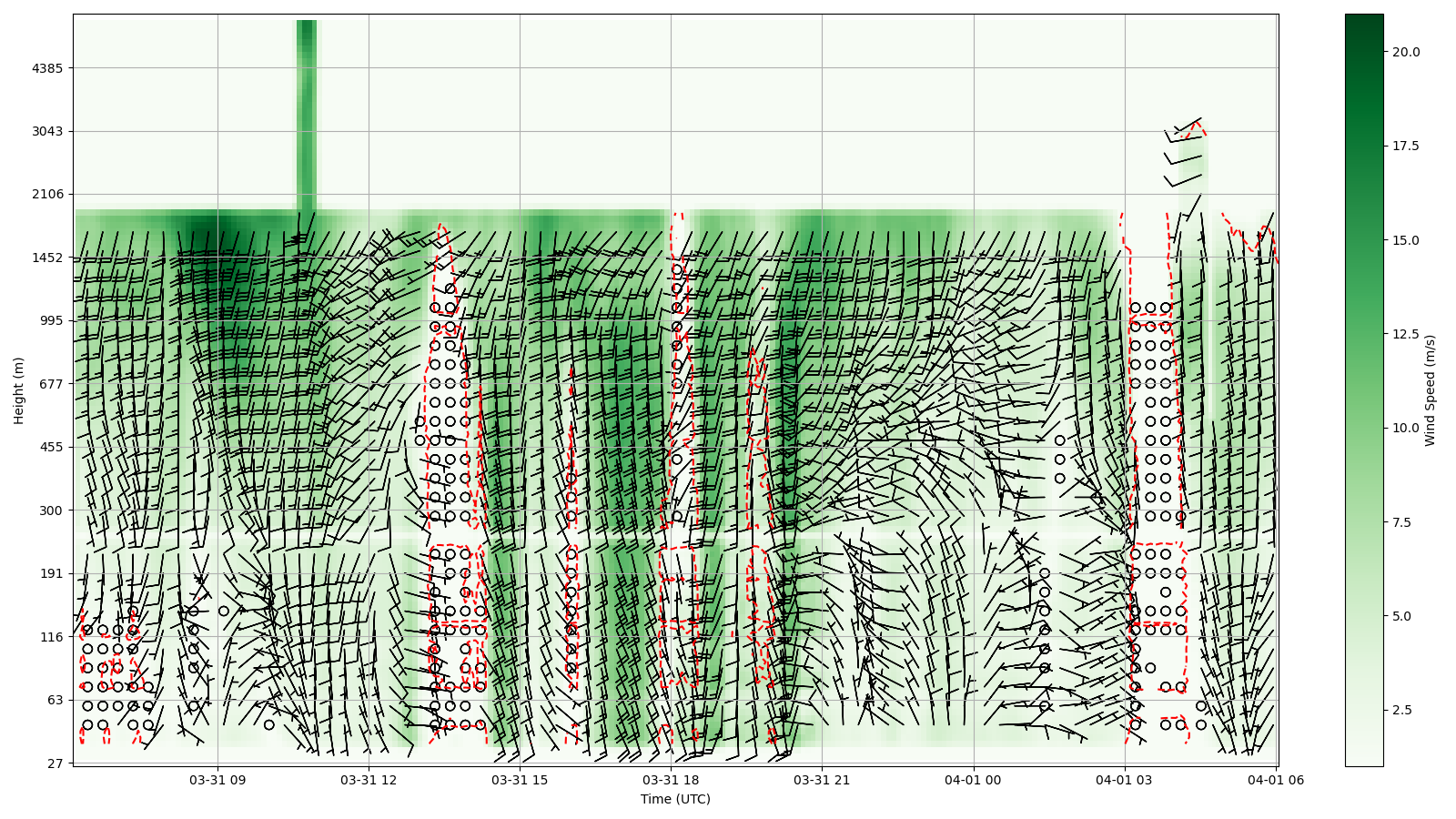Image resolution: width=1456 pixels, height=819 pixels.
Task: Select the 03-31 18 x-axis tick label
Action: pyautogui.click(x=671, y=780)
